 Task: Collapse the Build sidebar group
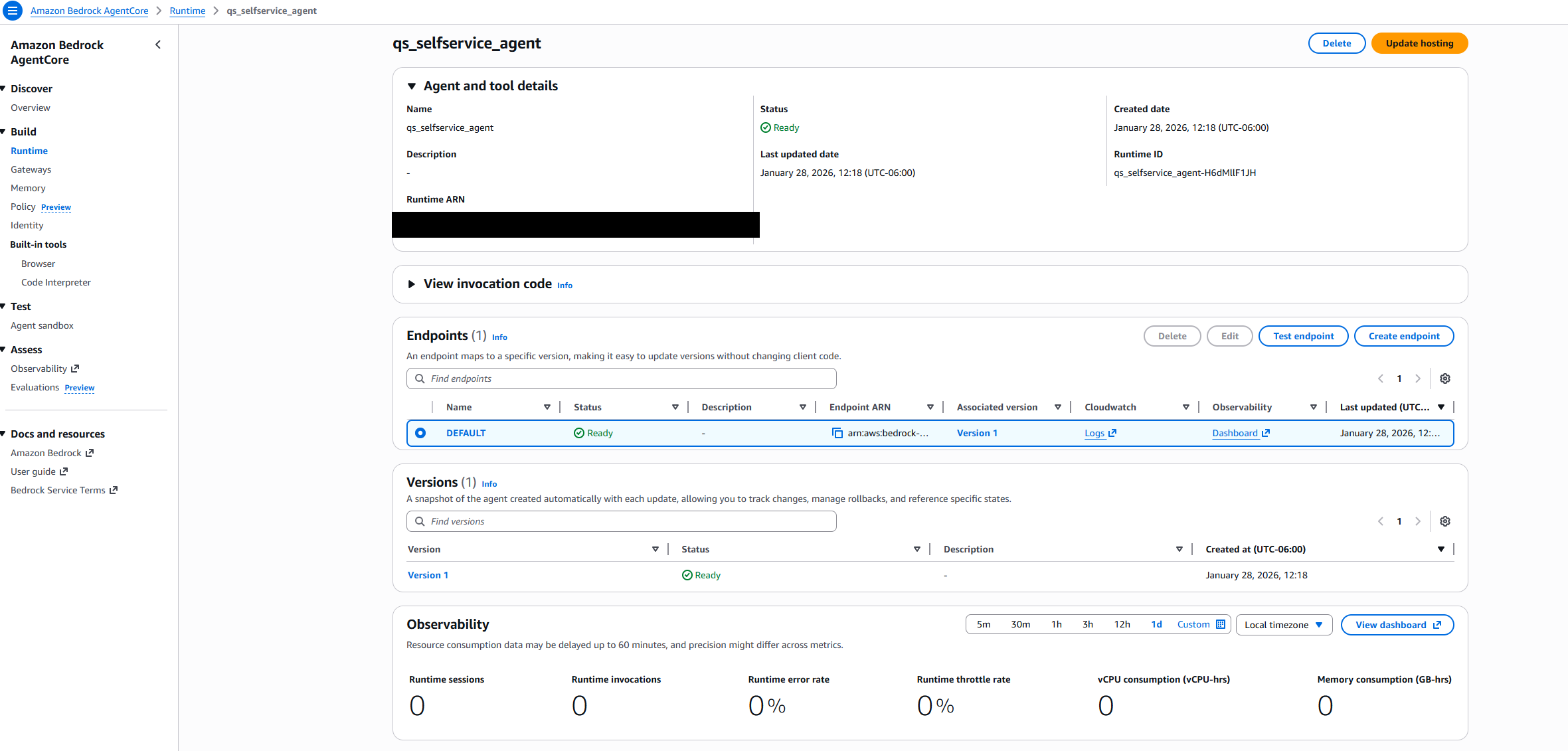pyautogui.click(x=3, y=131)
